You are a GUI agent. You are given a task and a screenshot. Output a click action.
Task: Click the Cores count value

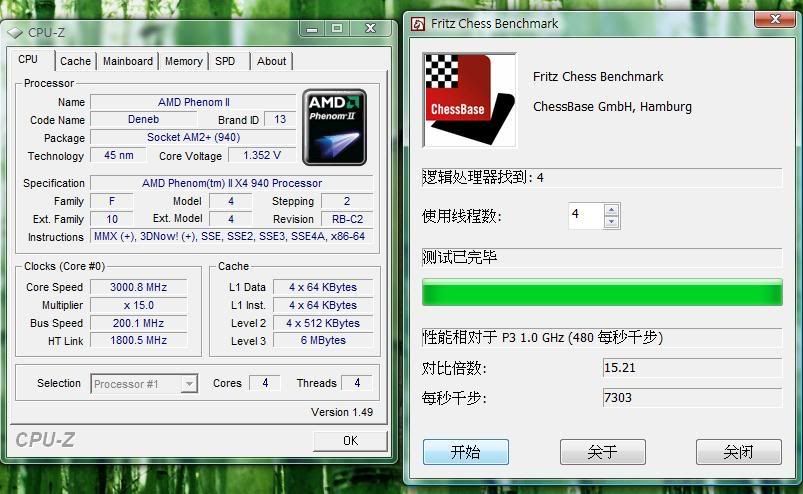tap(265, 383)
